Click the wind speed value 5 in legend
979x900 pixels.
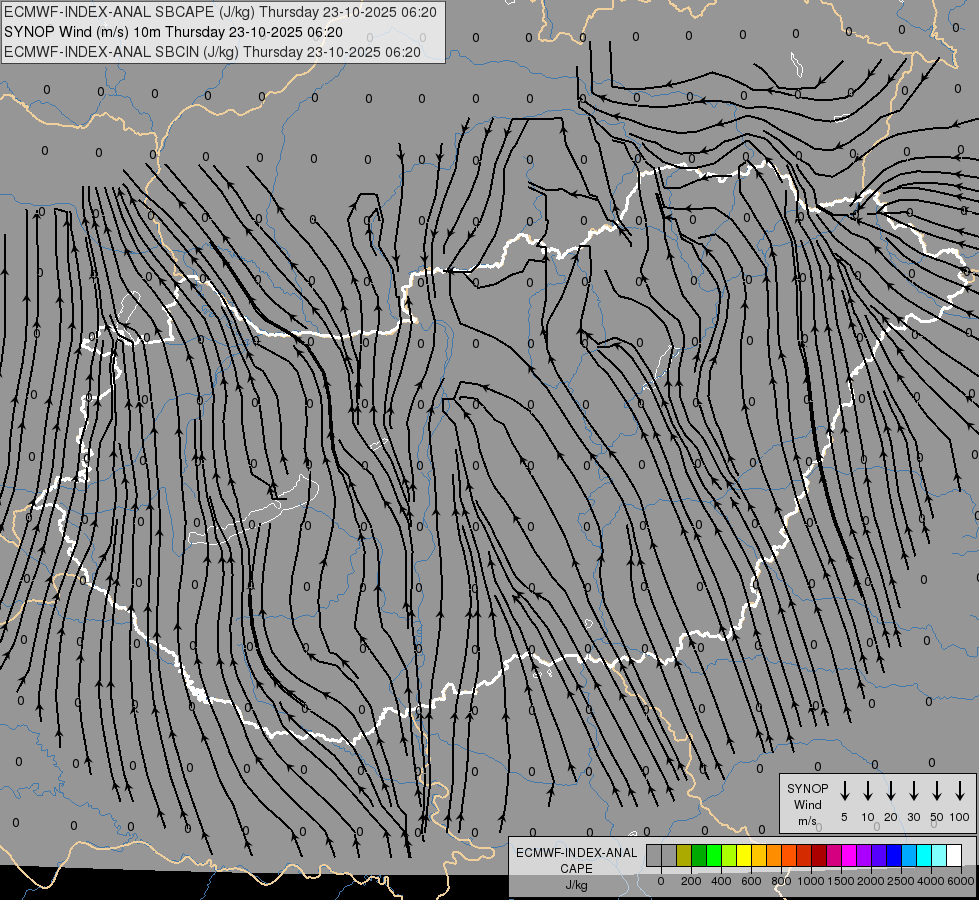[x=844, y=817]
